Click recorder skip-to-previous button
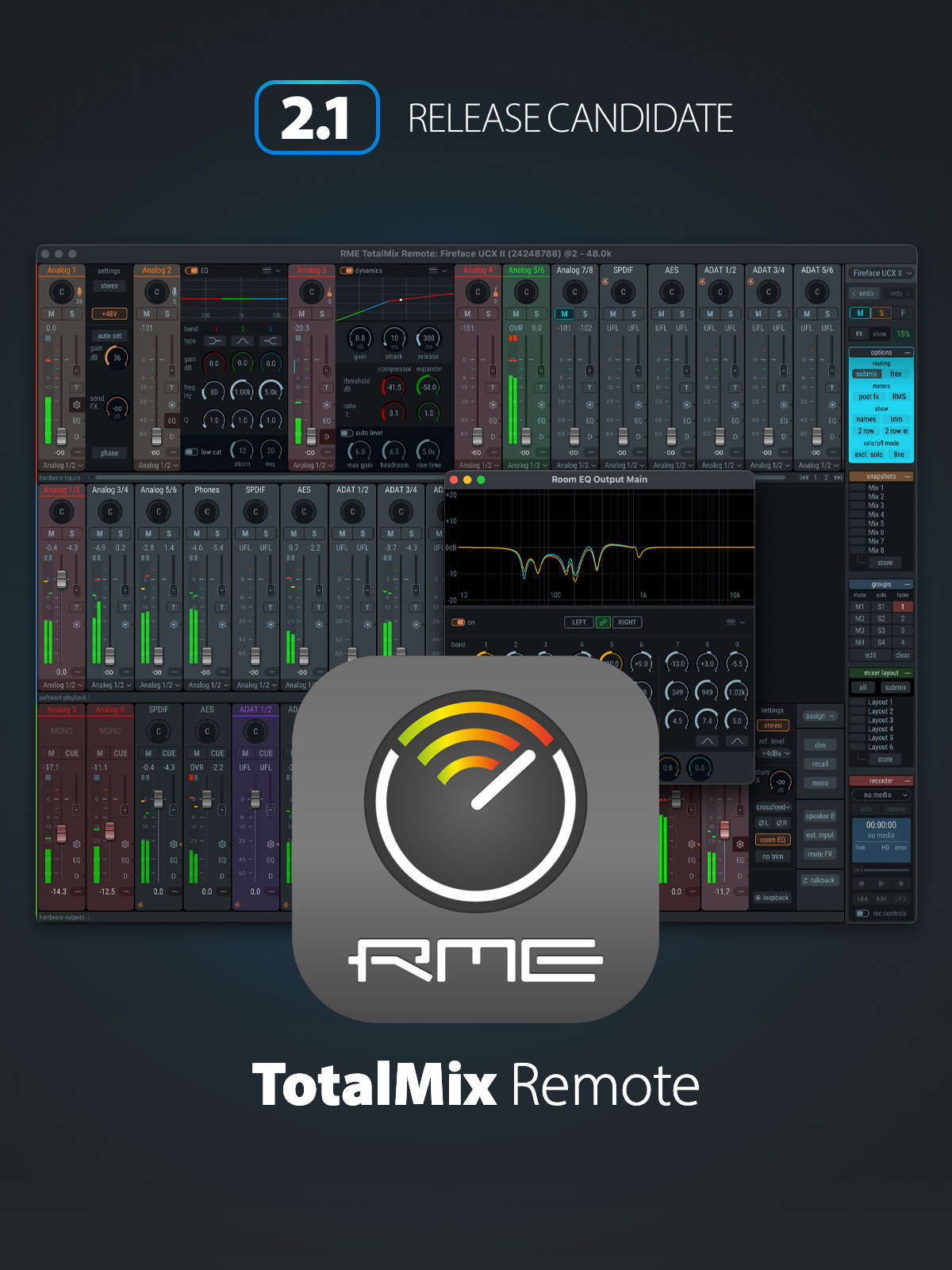The height and width of the screenshot is (1270, 952). (x=862, y=899)
